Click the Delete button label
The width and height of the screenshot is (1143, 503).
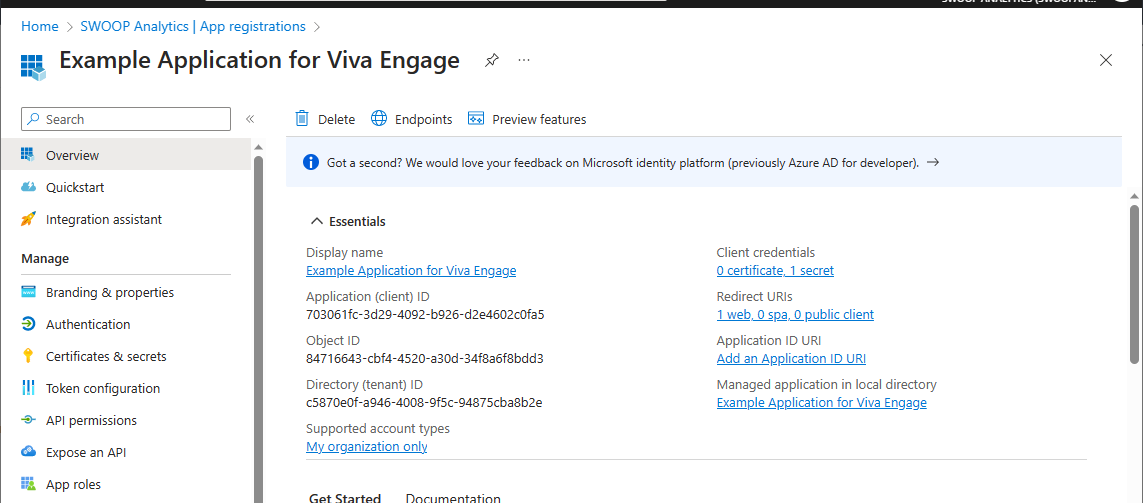[337, 120]
